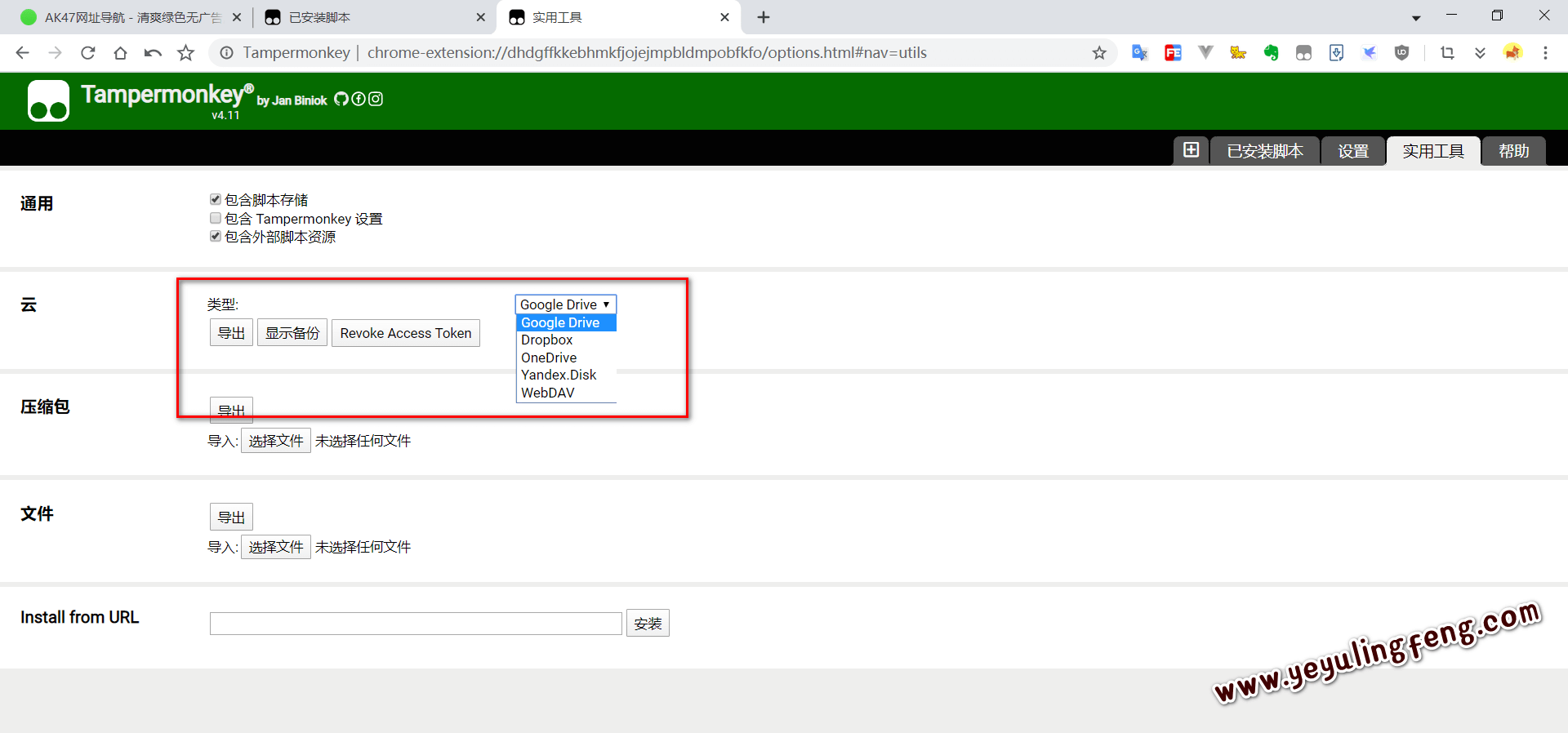This screenshot has height=733, width=1568.
Task: Open a new browser tab
Action: tap(764, 17)
